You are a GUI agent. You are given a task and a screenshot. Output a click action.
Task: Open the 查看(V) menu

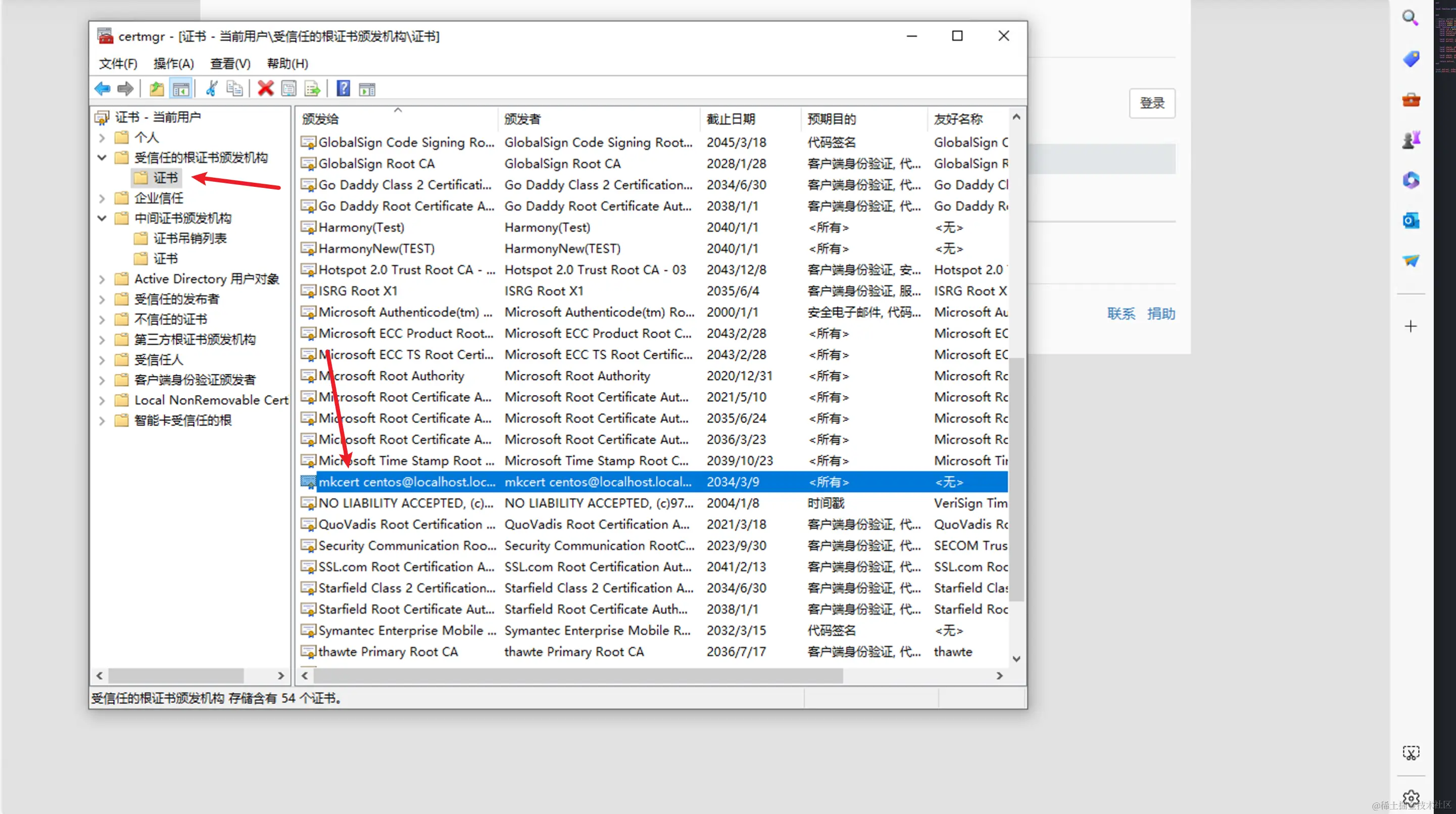click(230, 63)
